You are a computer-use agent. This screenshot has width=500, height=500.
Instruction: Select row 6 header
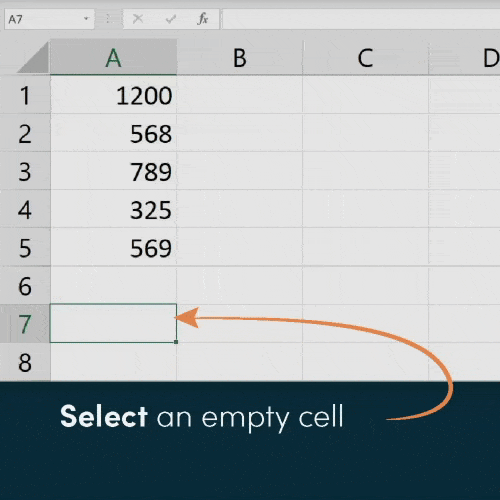tap(25, 285)
